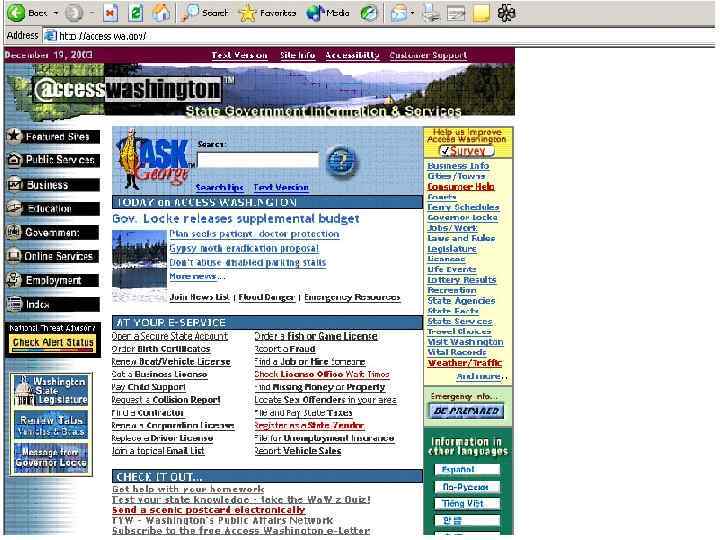This screenshot has width=720, height=540.
Task: Click the Check Alert Status button
Action: [53, 343]
